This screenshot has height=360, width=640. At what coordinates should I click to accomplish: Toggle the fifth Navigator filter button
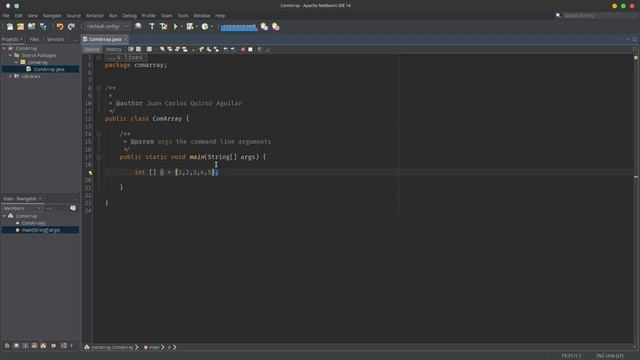click(44, 346)
